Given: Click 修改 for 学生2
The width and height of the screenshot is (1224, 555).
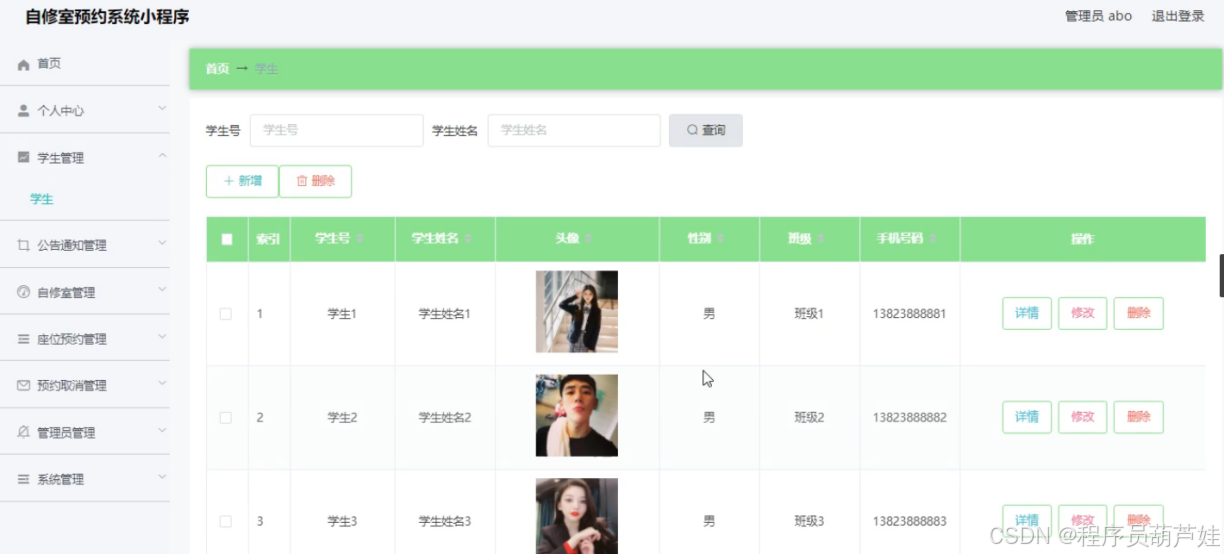Looking at the screenshot, I should click(x=1083, y=417).
